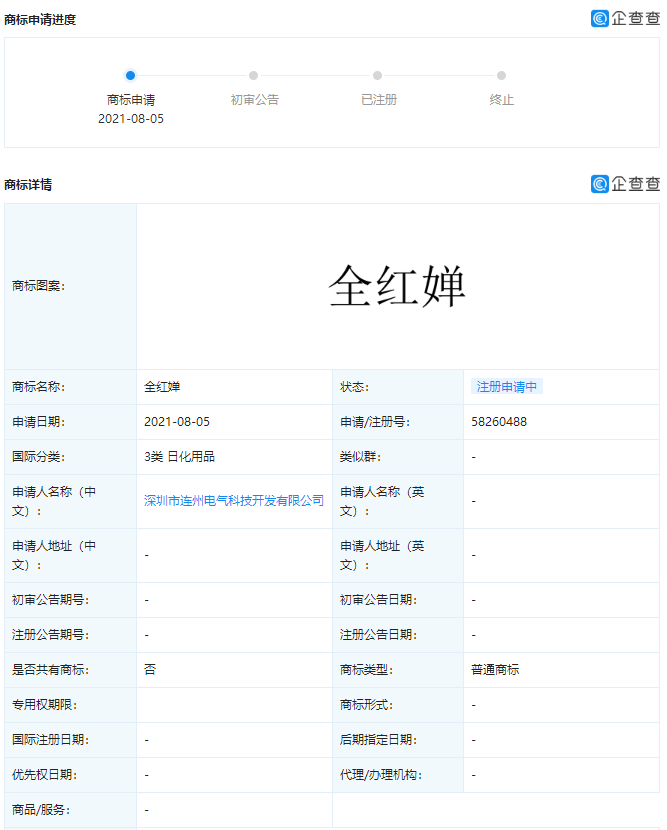Click the 商品/服务 field label
This screenshot has width=667, height=830.
click(x=41, y=810)
